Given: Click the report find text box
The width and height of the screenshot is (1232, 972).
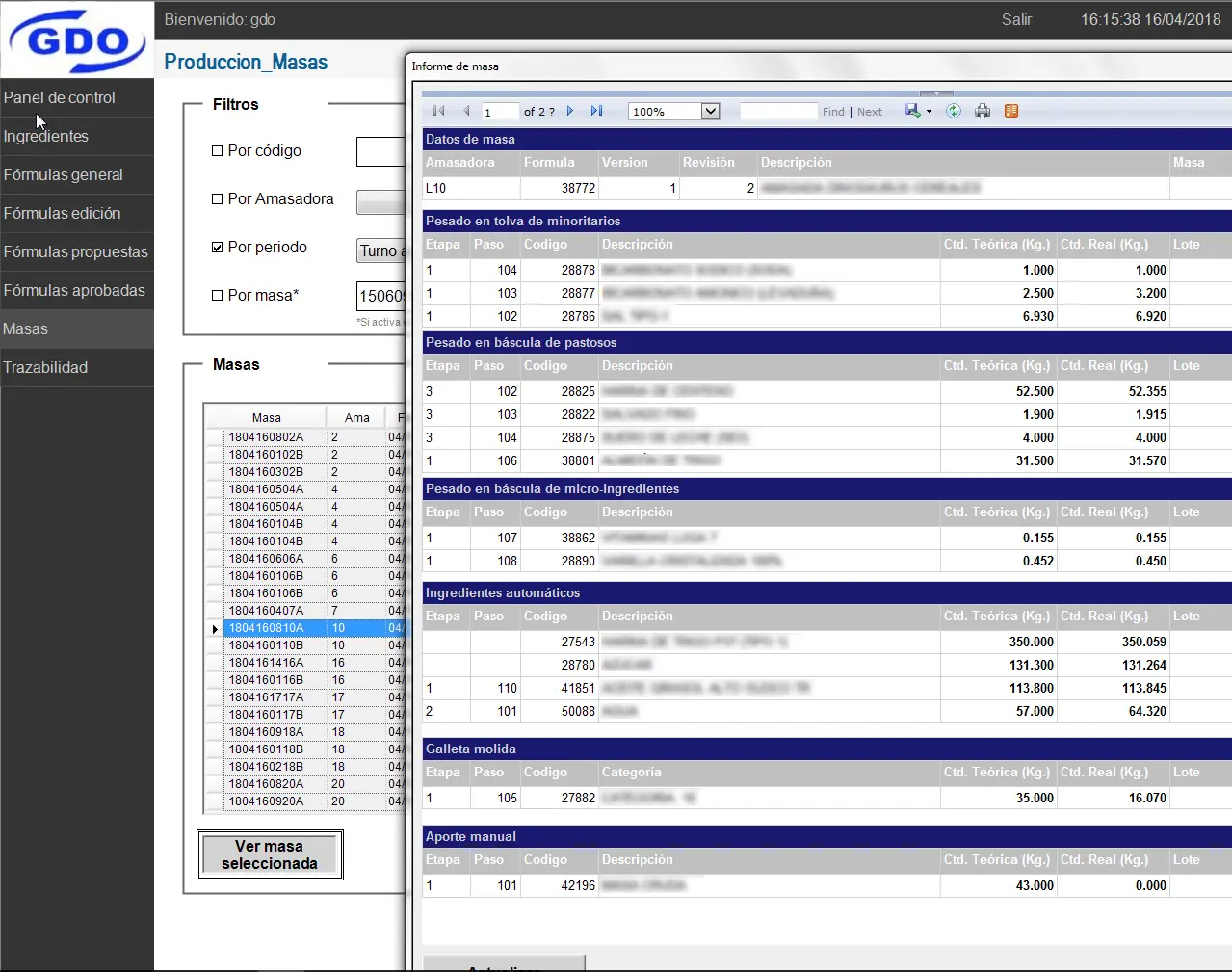Looking at the screenshot, I should (778, 112).
